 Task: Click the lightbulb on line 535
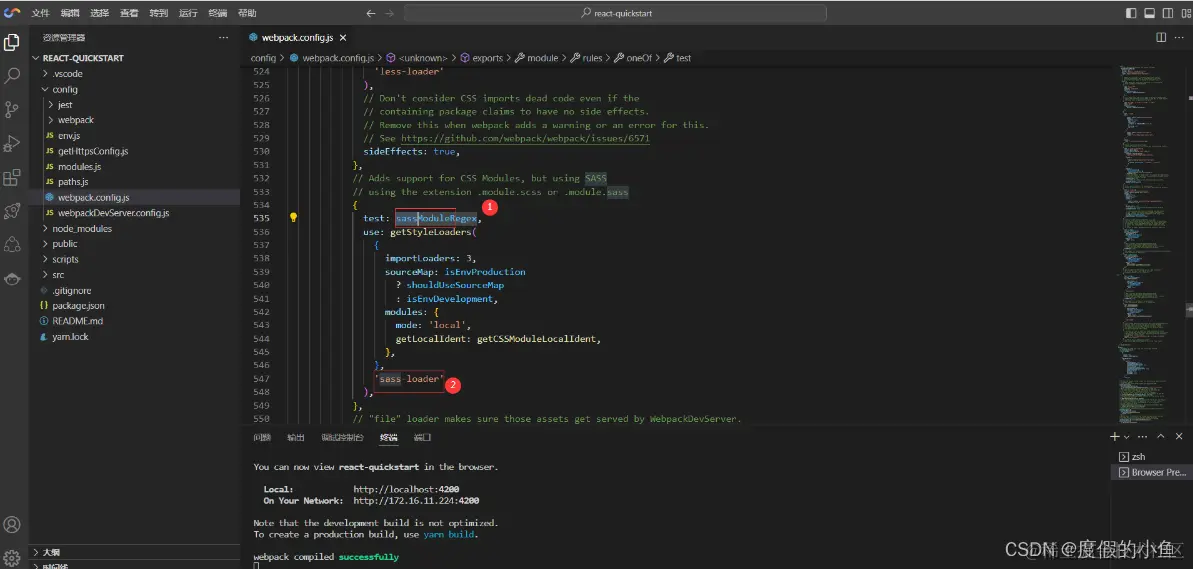(294, 218)
